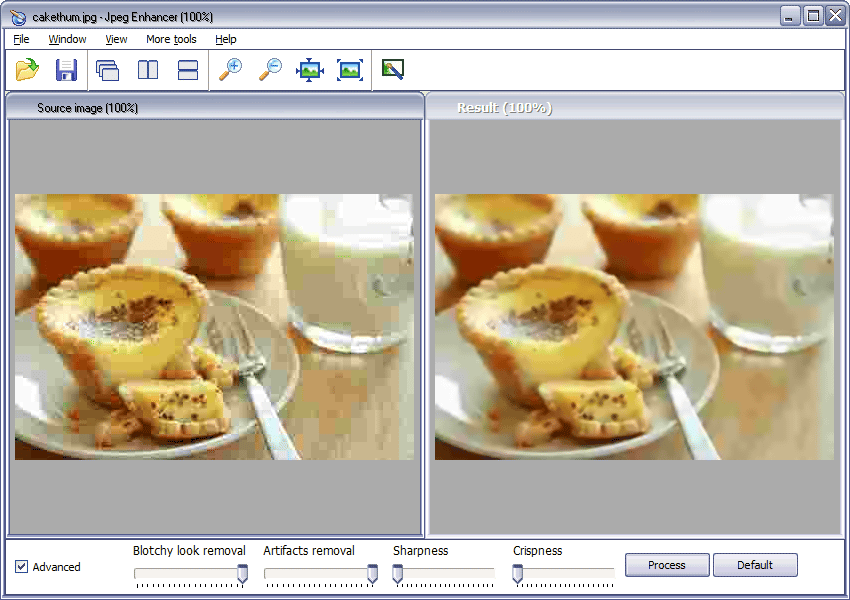The width and height of the screenshot is (850, 600).
Task: Close the Jpeg Enhancer window
Action: [835, 16]
